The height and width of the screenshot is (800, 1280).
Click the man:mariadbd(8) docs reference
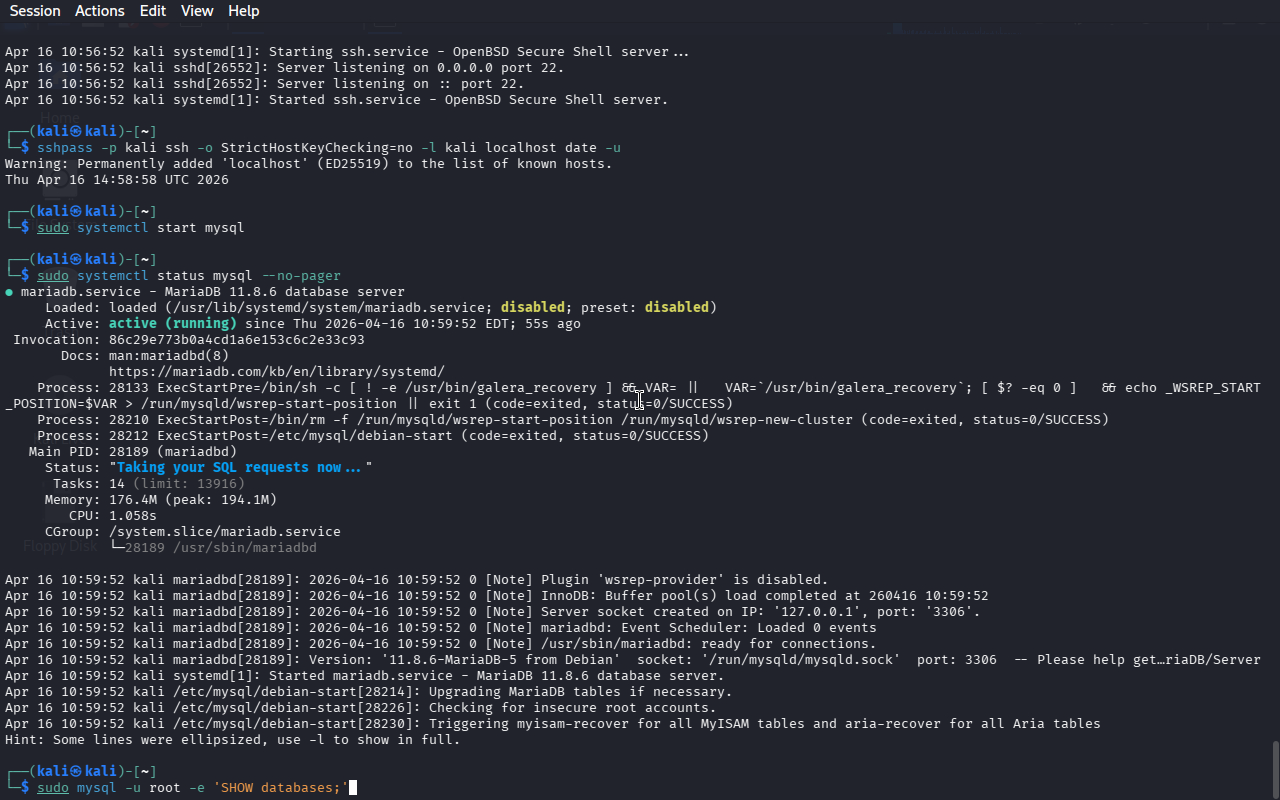click(168, 355)
